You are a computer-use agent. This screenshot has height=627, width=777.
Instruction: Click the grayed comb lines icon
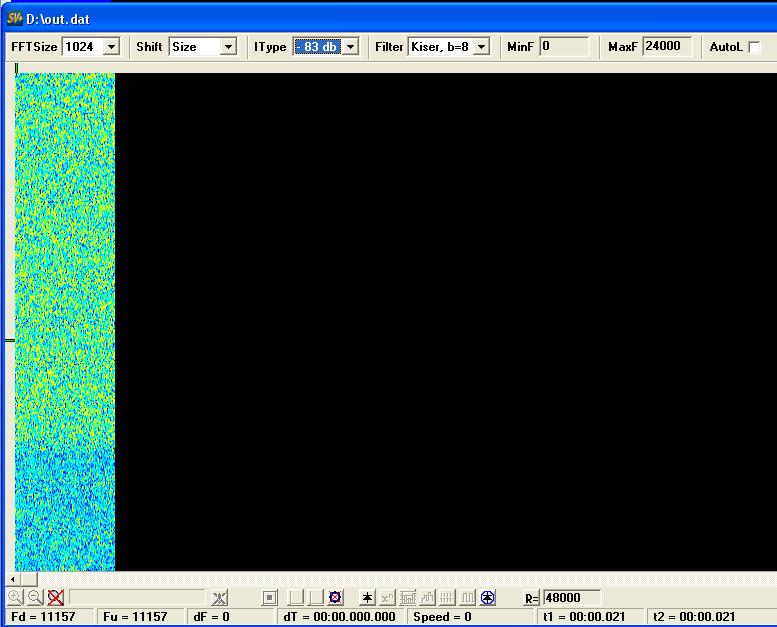pyautogui.click(x=447, y=598)
